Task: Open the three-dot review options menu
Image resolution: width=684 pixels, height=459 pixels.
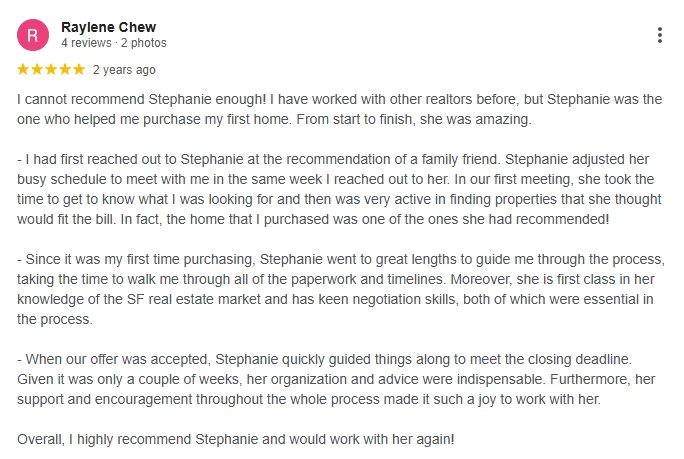Action: tap(660, 35)
